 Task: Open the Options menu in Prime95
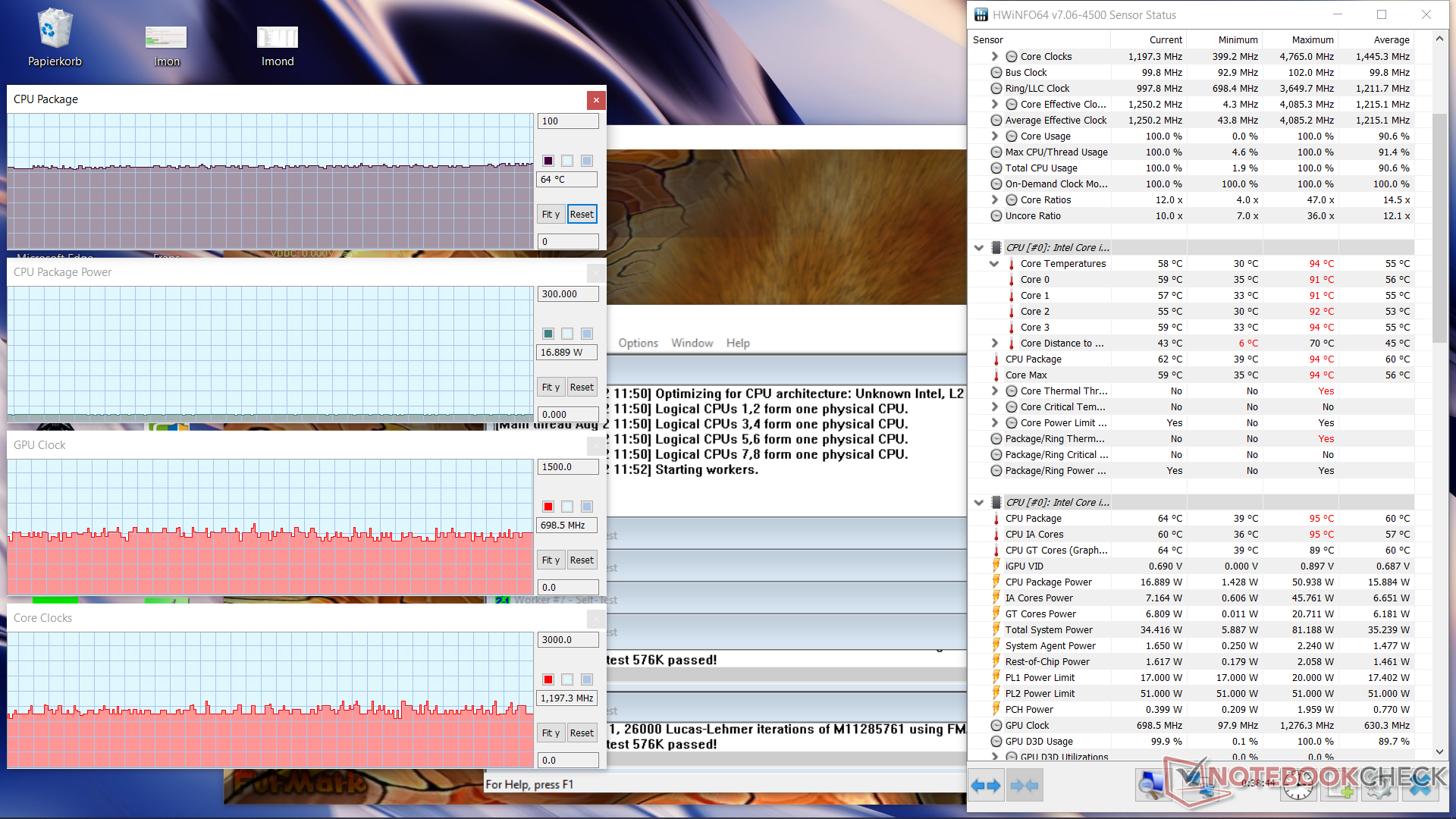(638, 343)
